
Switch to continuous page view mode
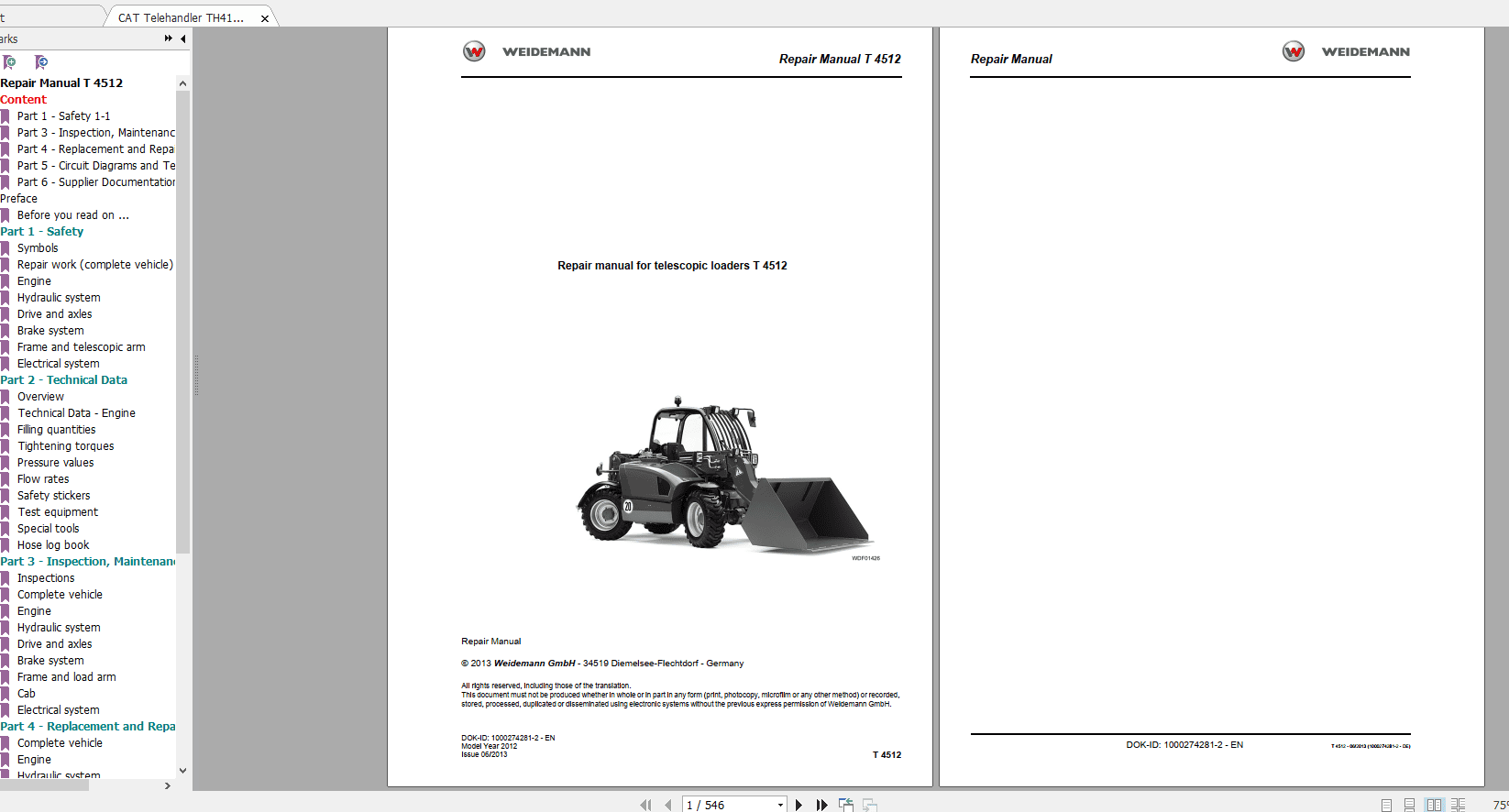point(1409,805)
